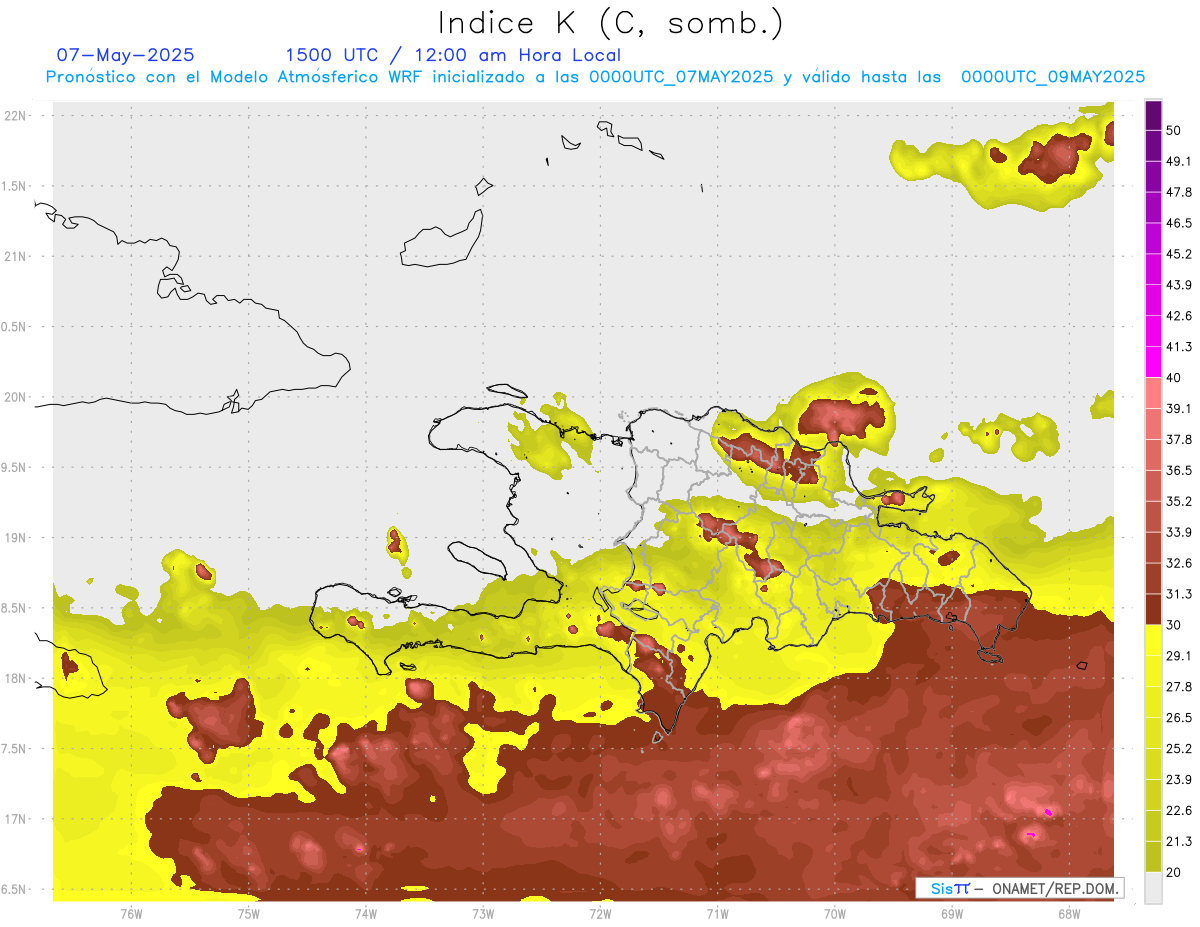Image resolution: width=1200 pixels, height=927 pixels.
Task: Click the colorbar value "35.2"
Action: coord(1179,501)
